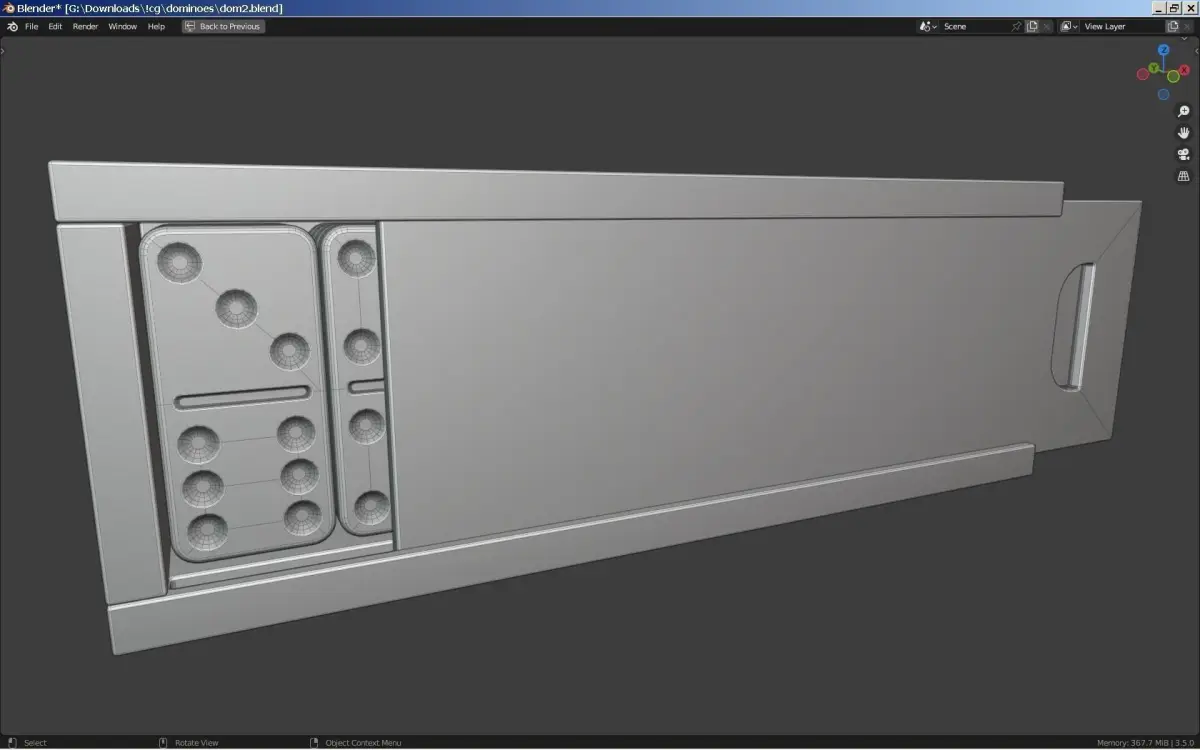Click the Select hint in status bar
This screenshot has width=1200, height=750.
[x=35, y=743]
